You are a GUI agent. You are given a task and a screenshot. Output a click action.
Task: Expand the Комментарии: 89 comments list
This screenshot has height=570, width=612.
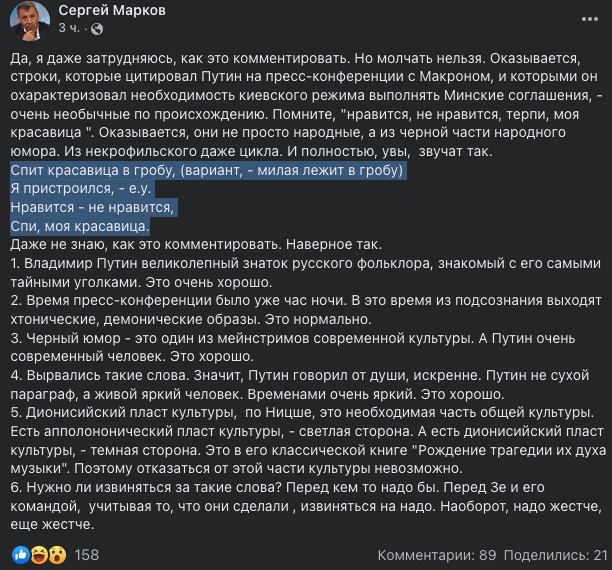pyautogui.click(x=437, y=555)
